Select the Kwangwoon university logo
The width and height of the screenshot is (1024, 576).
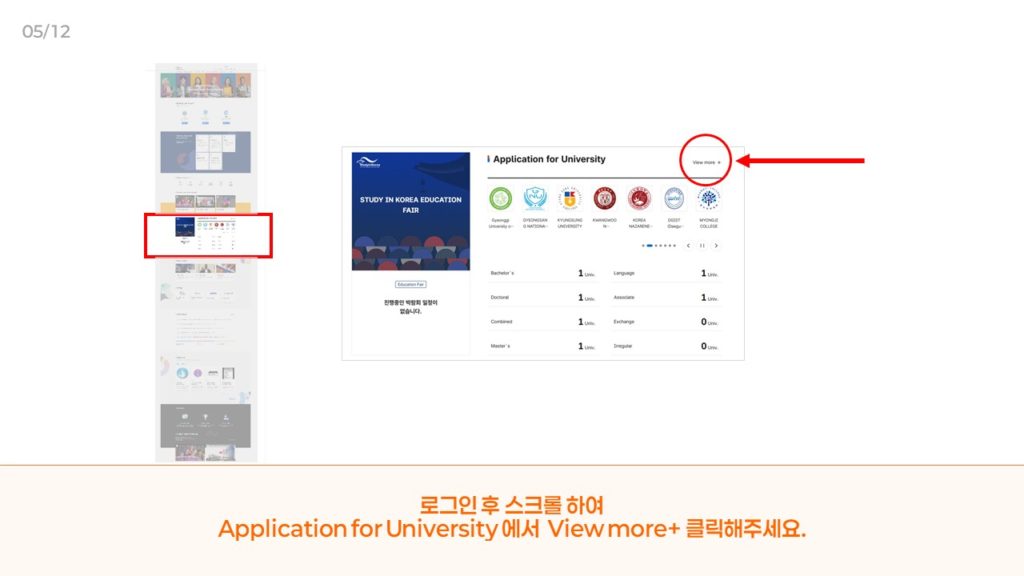point(604,198)
